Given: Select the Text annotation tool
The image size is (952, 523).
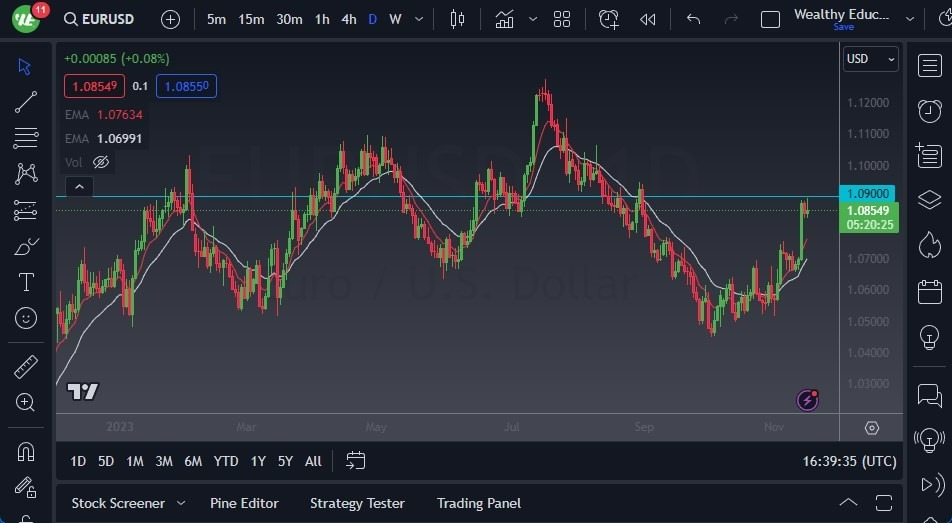Looking at the screenshot, I should 26,282.
